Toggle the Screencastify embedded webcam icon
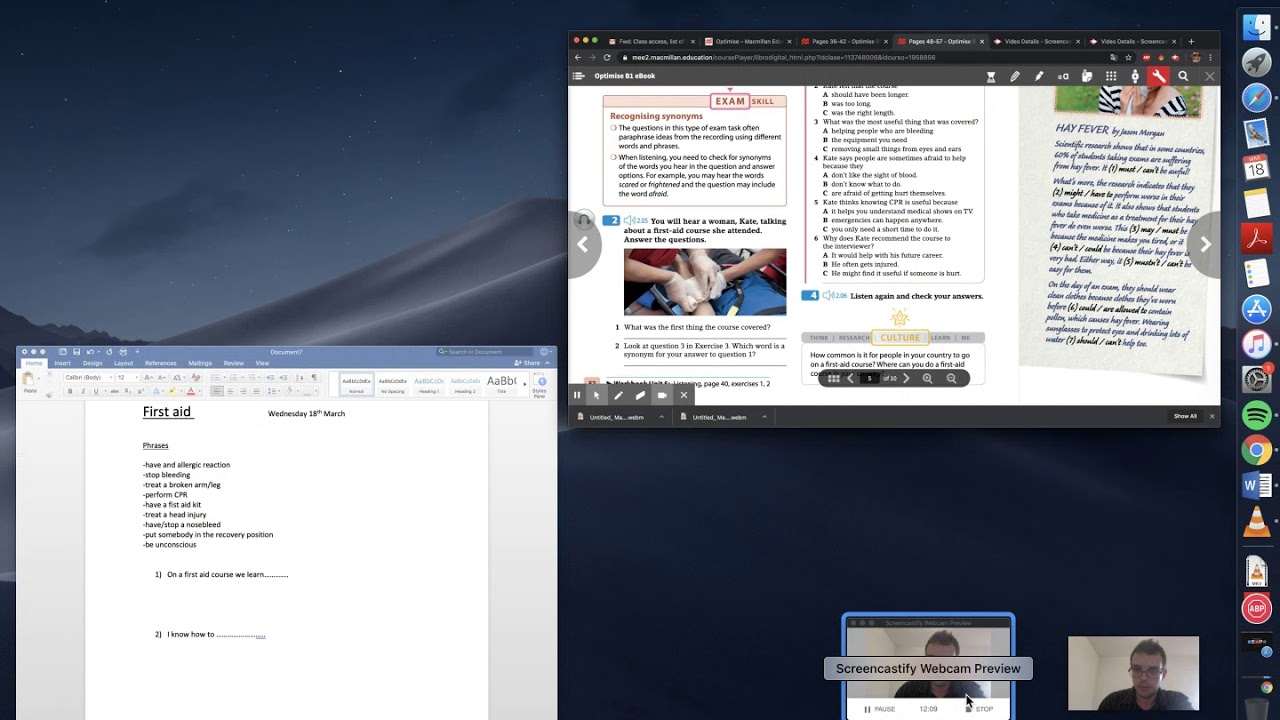Image resolution: width=1280 pixels, height=720 pixels. tap(662, 395)
